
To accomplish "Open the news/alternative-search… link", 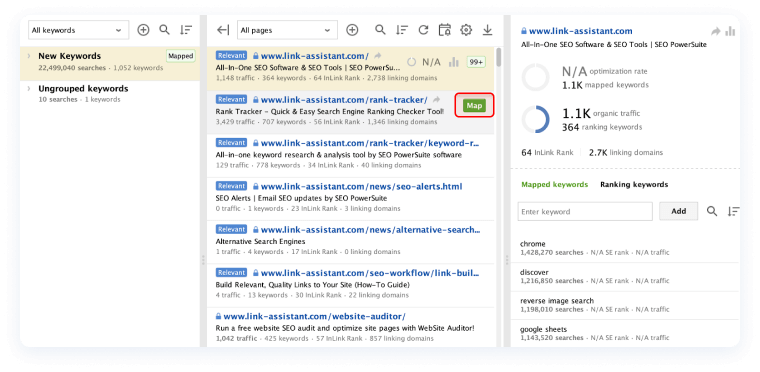I will coord(371,230).
